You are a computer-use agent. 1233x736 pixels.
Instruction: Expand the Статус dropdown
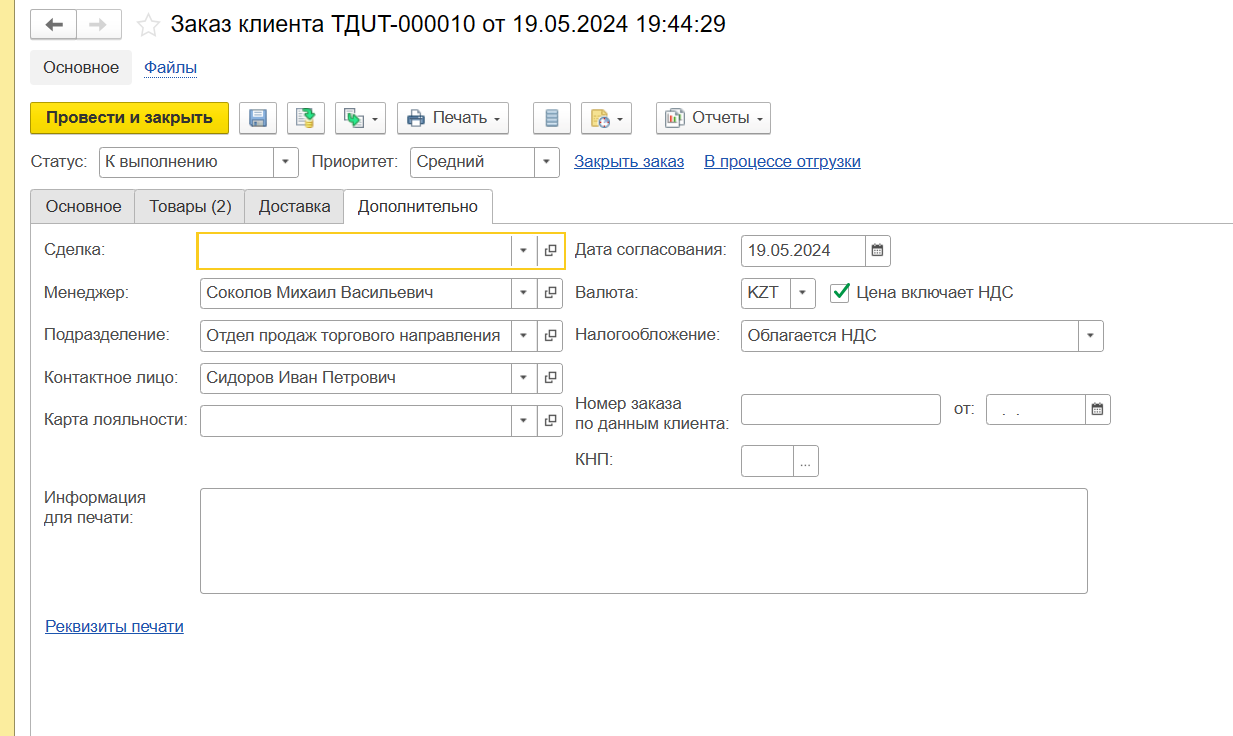point(285,162)
